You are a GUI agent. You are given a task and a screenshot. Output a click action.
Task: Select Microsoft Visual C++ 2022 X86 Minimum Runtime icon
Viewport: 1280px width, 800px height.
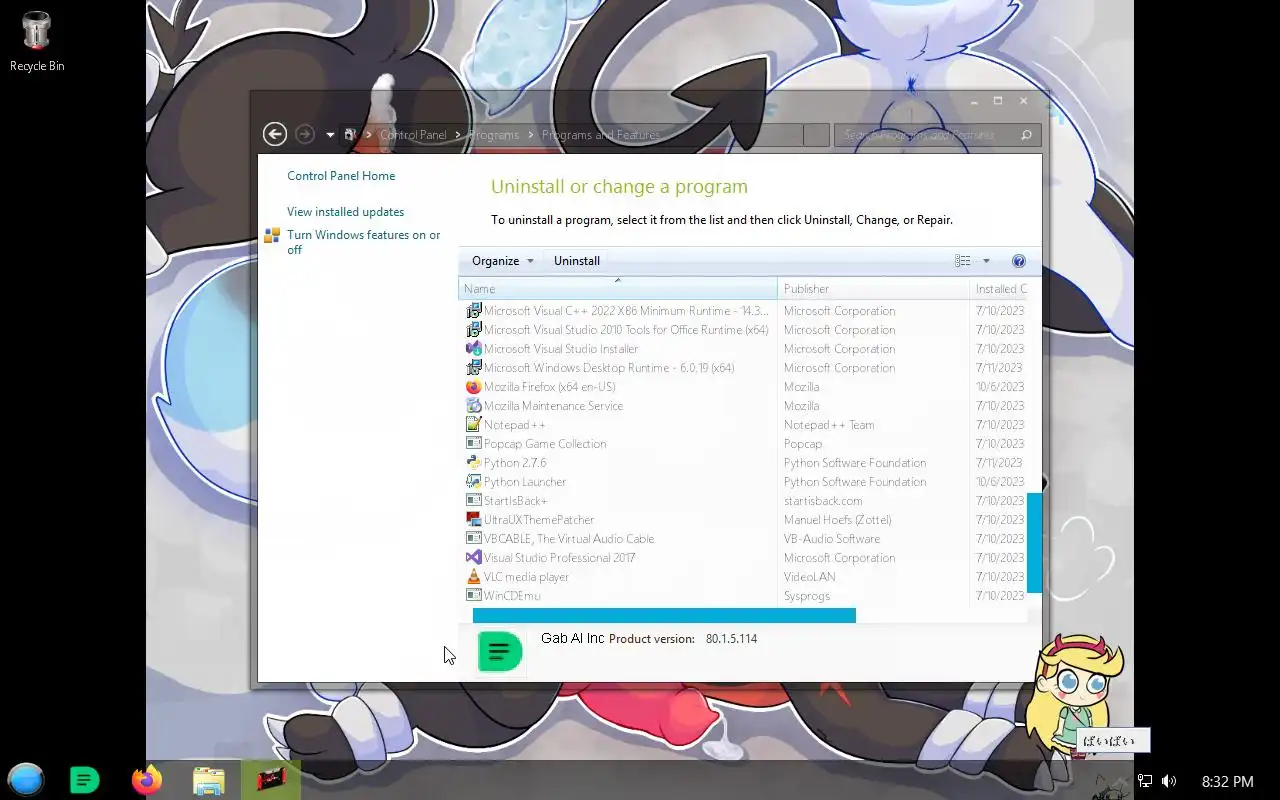click(x=474, y=311)
